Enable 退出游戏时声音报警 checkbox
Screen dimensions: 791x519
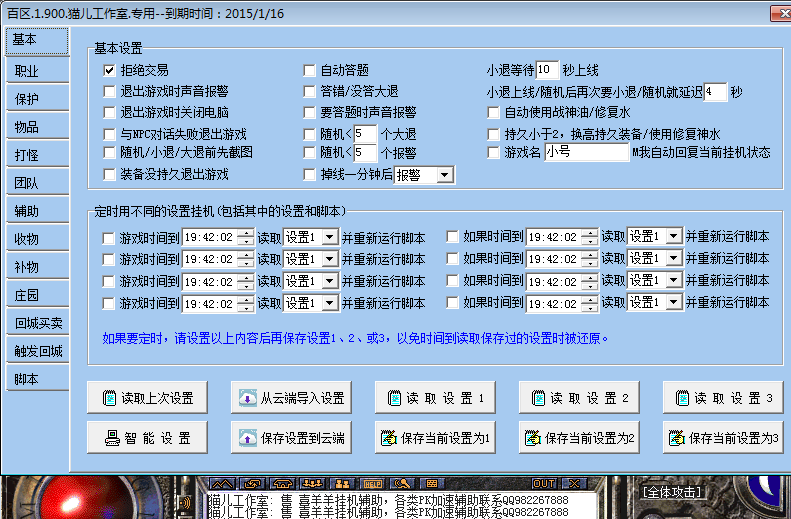pyautogui.click(x=109, y=91)
